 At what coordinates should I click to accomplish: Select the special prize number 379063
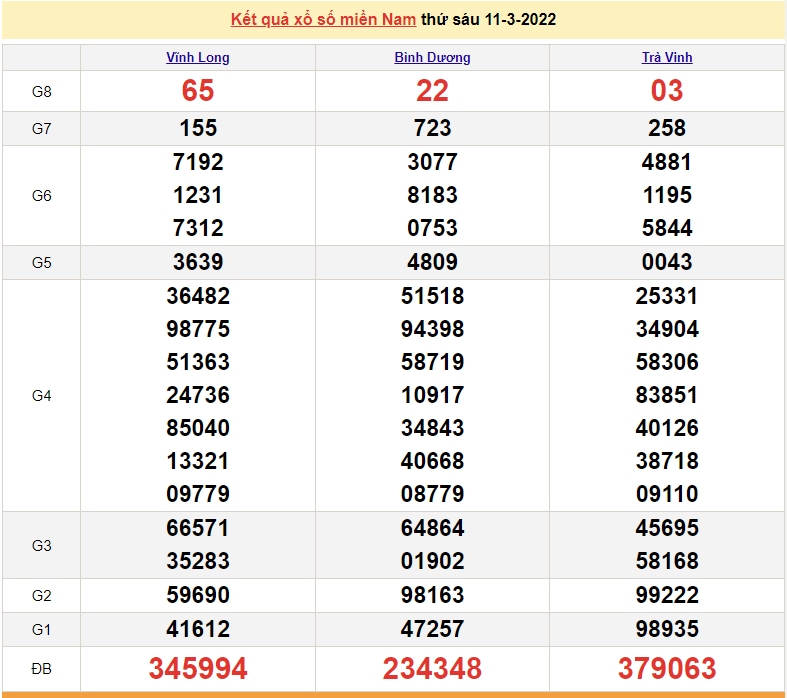[x=667, y=668]
